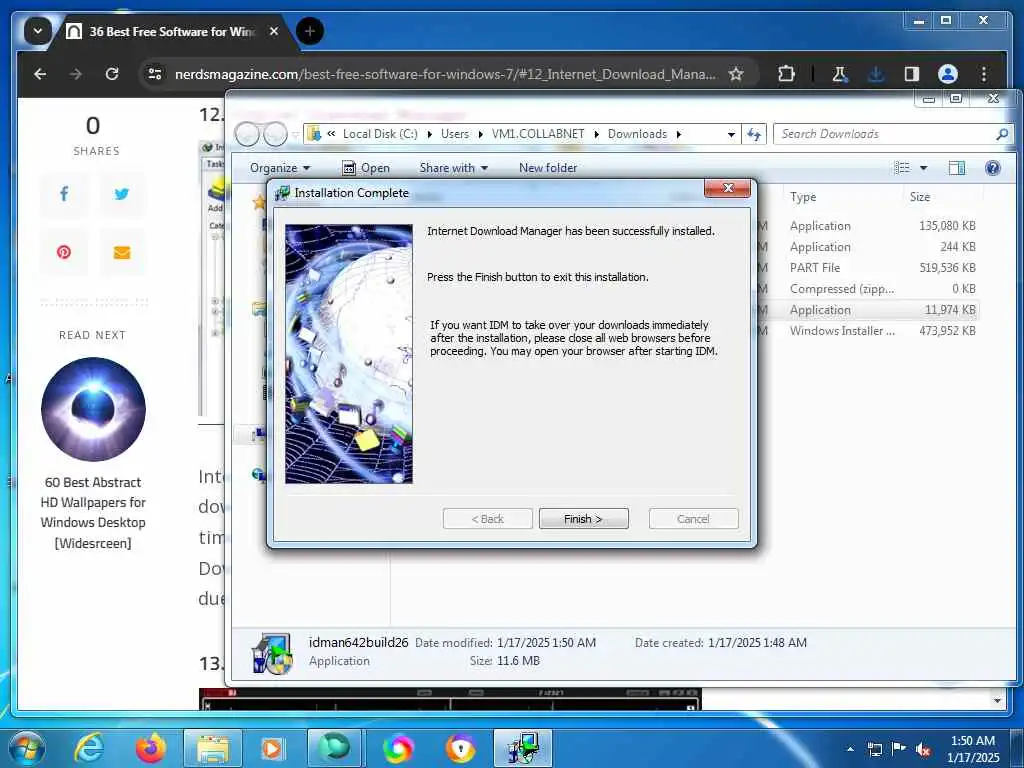Open Explorer help icon

click(993, 168)
